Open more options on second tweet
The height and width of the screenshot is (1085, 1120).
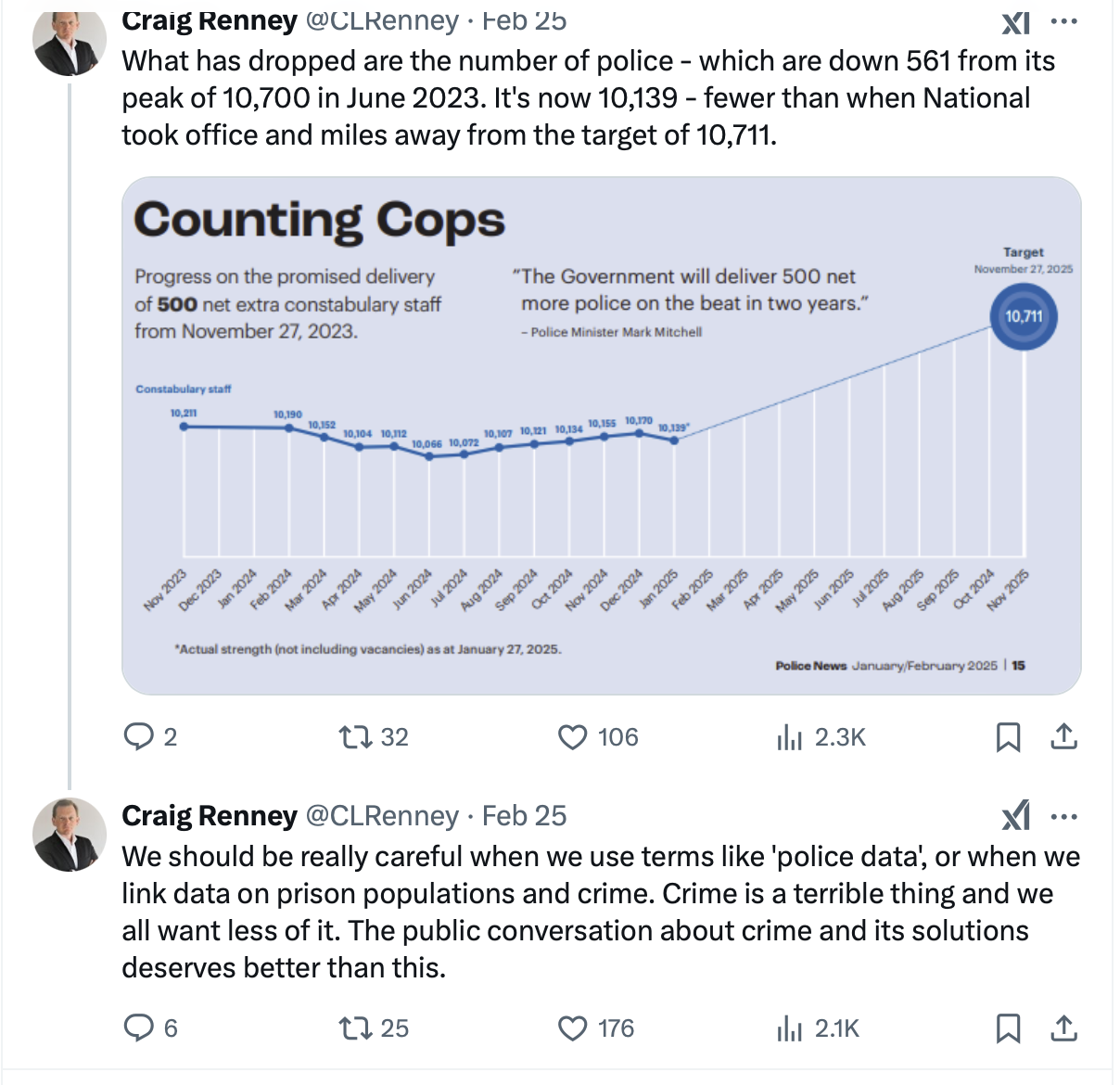(1063, 816)
